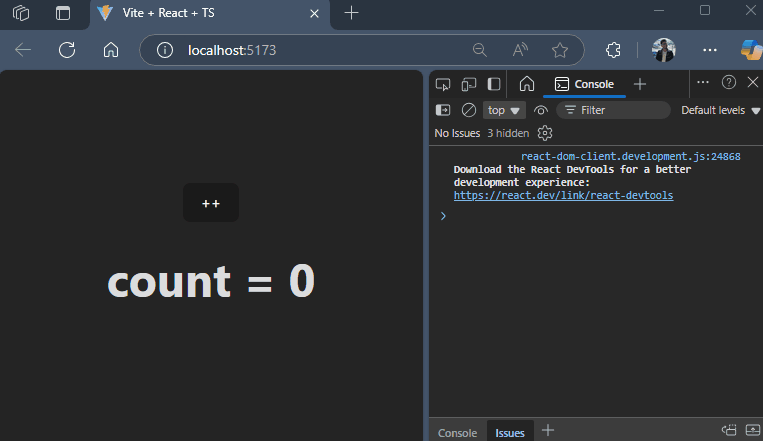Open the tab actions menu icon
Image resolution: width=763 pixels, height=441 pixels.
[x=63, y=13]
